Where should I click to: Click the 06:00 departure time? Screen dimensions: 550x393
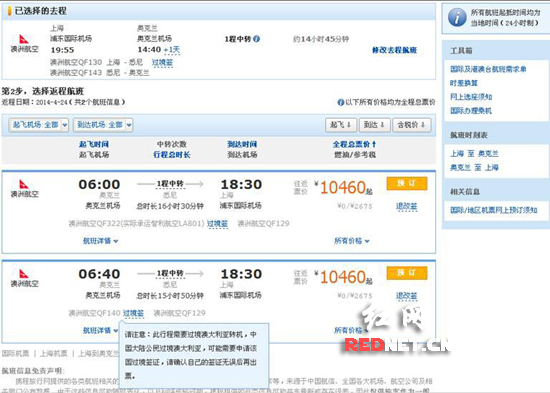point(99,184)
